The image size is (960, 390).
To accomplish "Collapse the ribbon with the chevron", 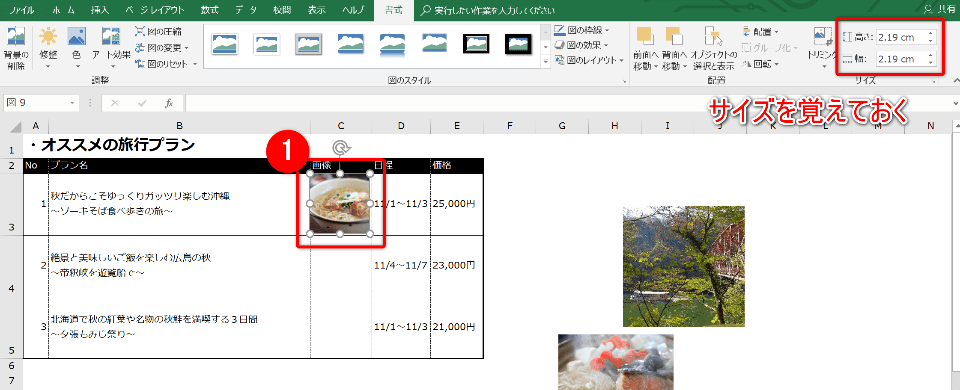I will pyautogui.click(x=955, y=81).
